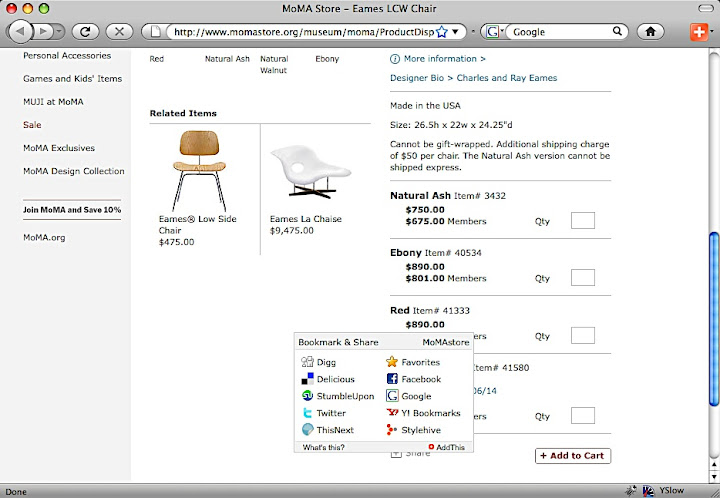Open MoMA Design Collection category
Screen dimensions: 720x498
[x=74, y=171]
